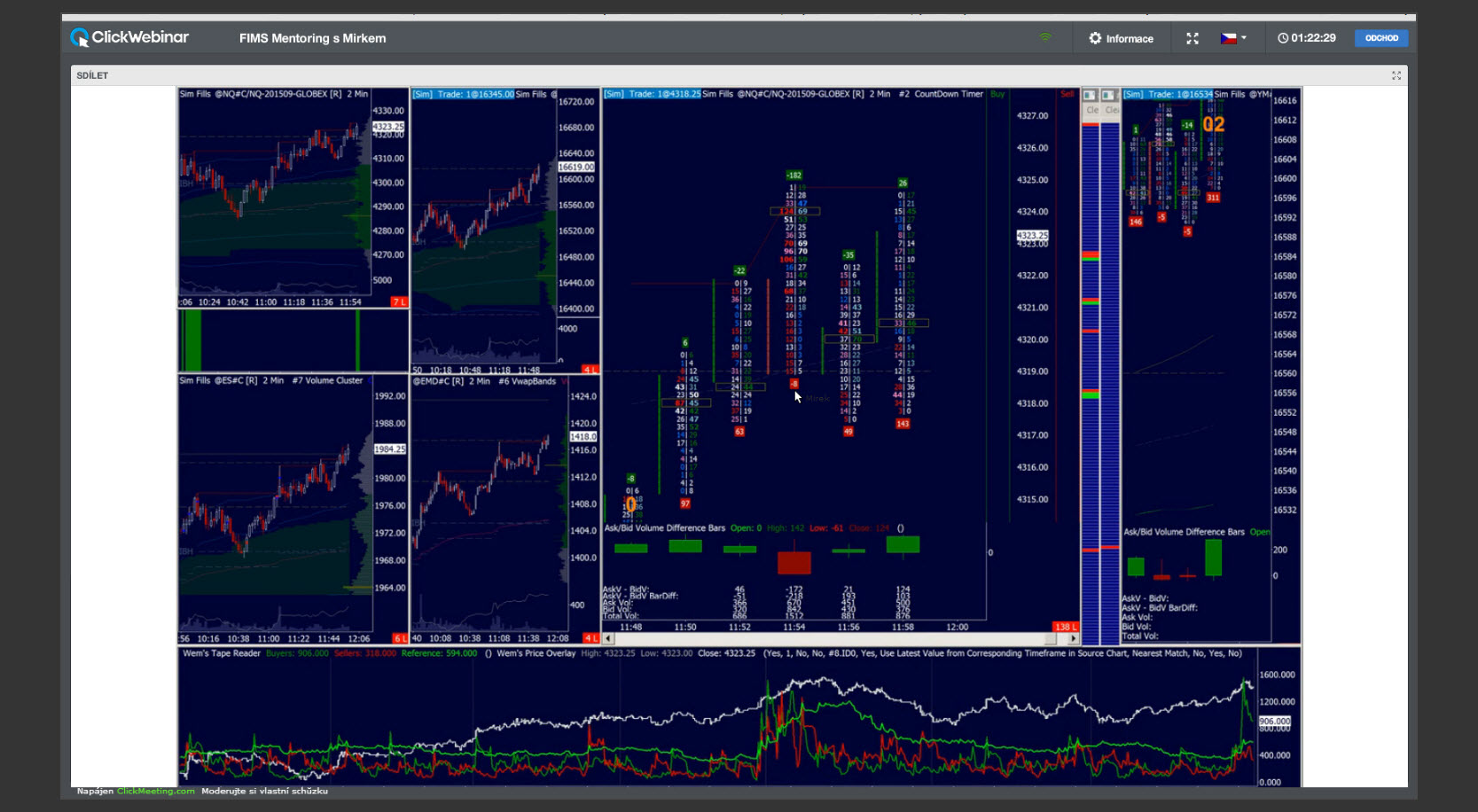
Task: Click the 'Wem's Tape Reader' label
Action: [222, 653]
